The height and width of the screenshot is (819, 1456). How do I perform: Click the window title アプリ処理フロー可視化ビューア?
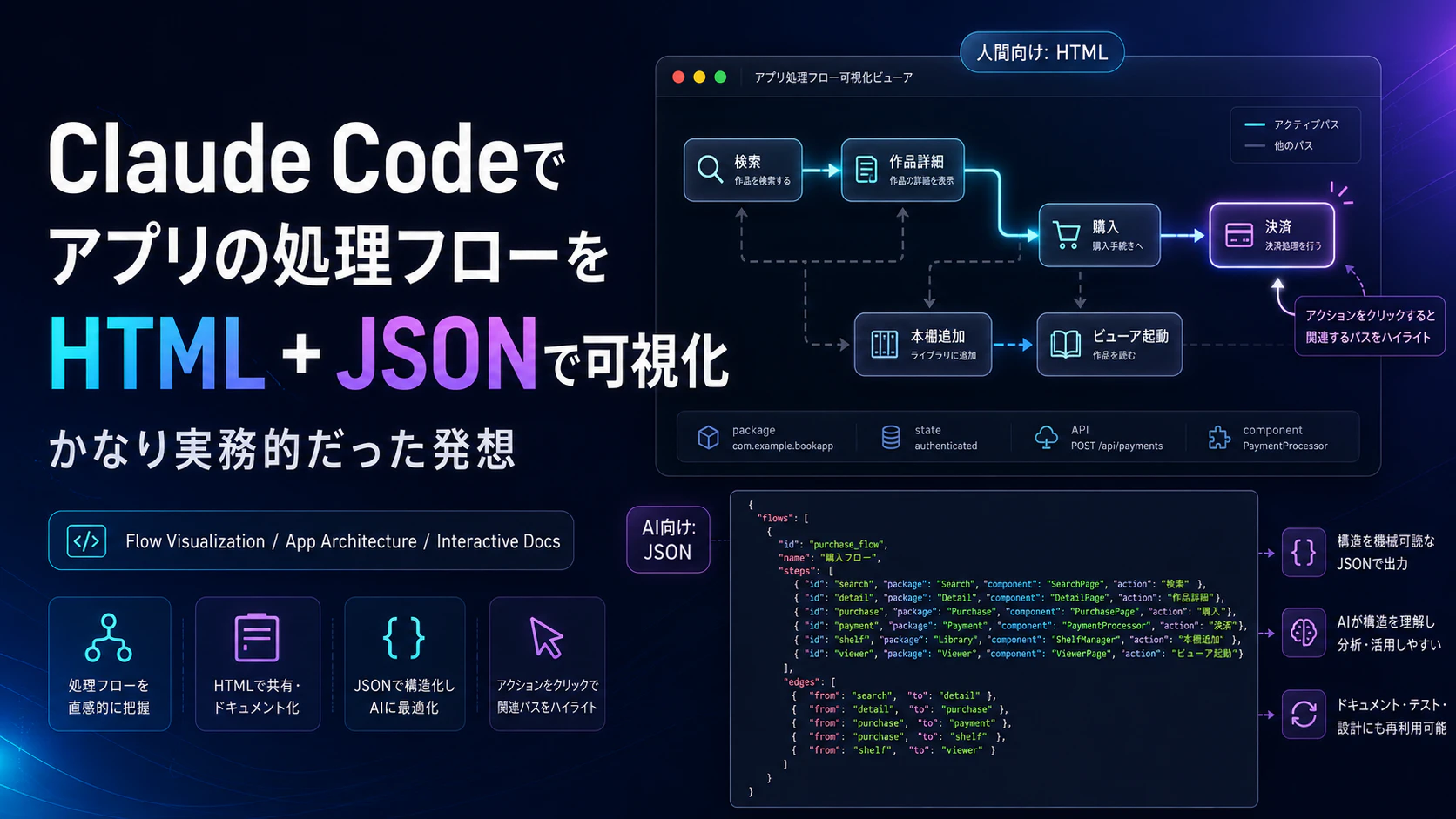(x=833, y=77)
